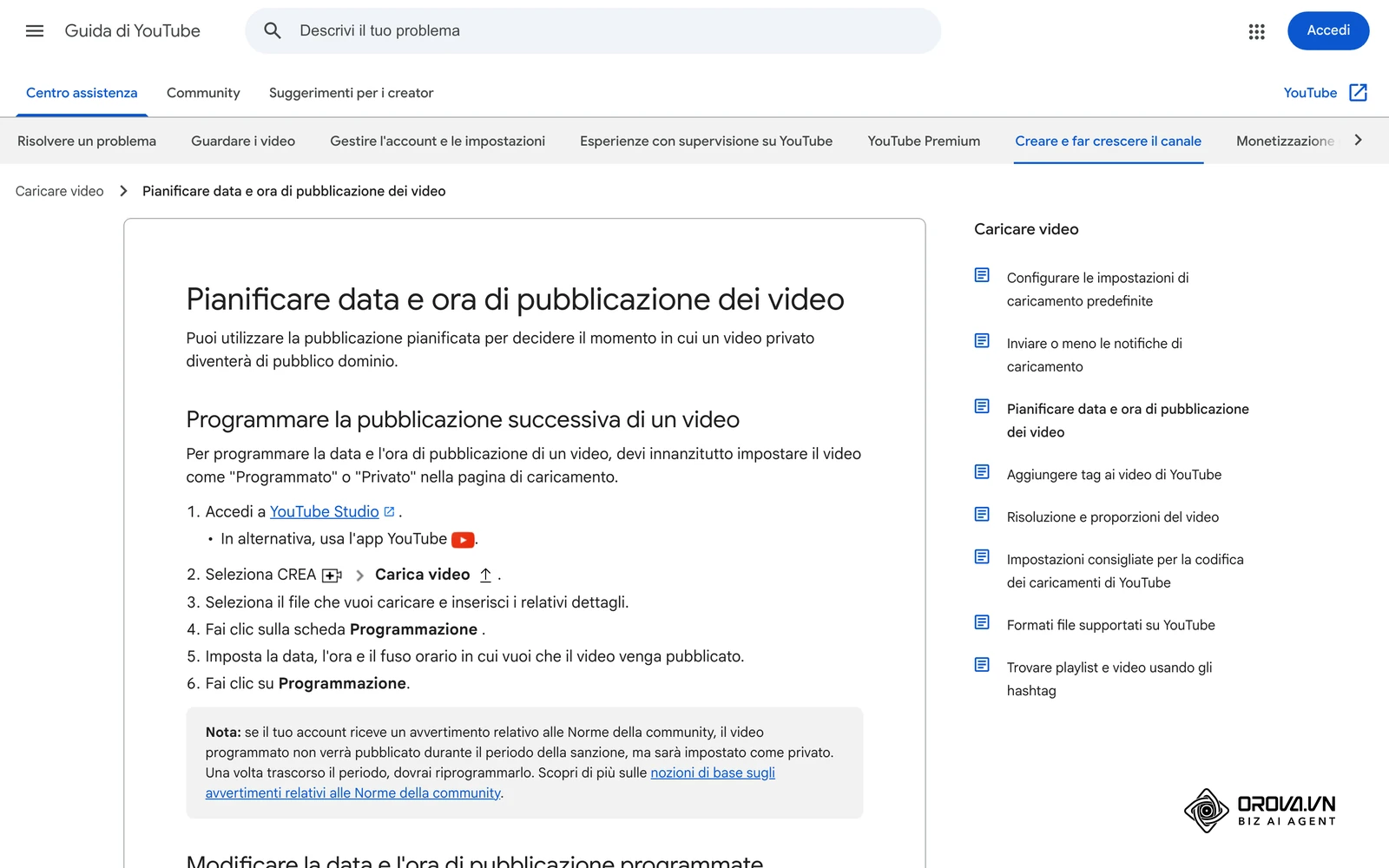Click the Risoluzione e proporzioni article icon
1389x868 pixels.
point(982,515)
